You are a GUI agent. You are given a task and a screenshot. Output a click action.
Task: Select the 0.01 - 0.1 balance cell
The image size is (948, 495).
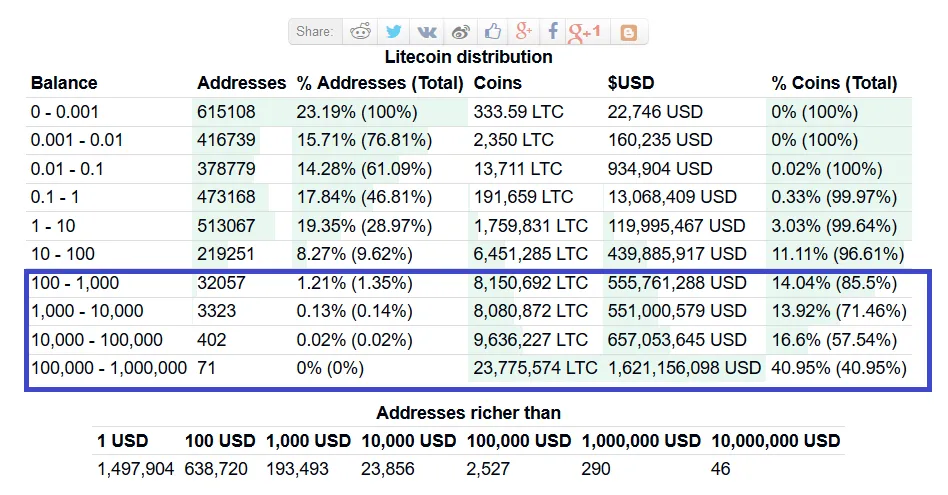click(x=67, y=169)
